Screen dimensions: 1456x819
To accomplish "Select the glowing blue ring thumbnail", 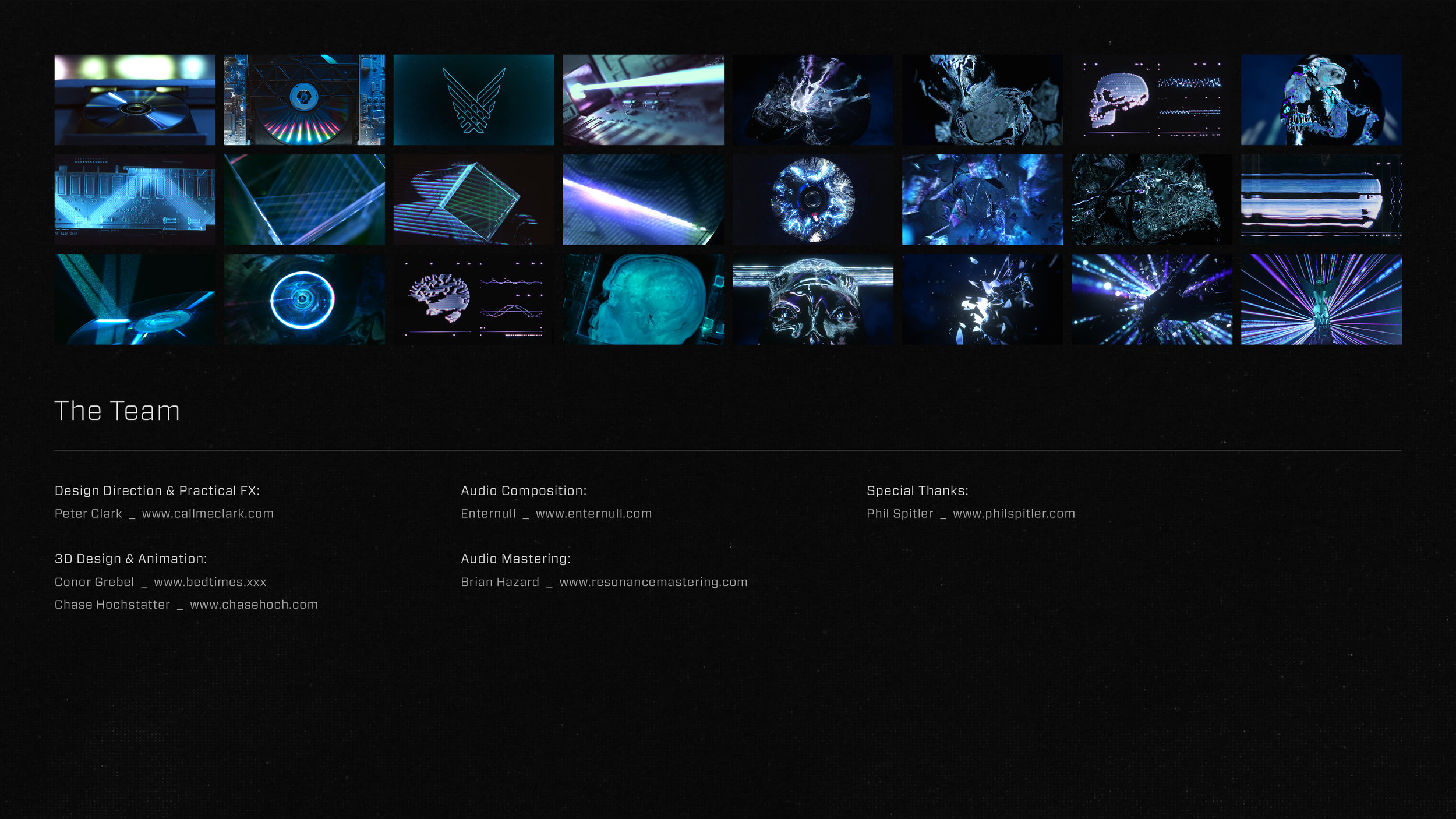I will coord(304,299).
